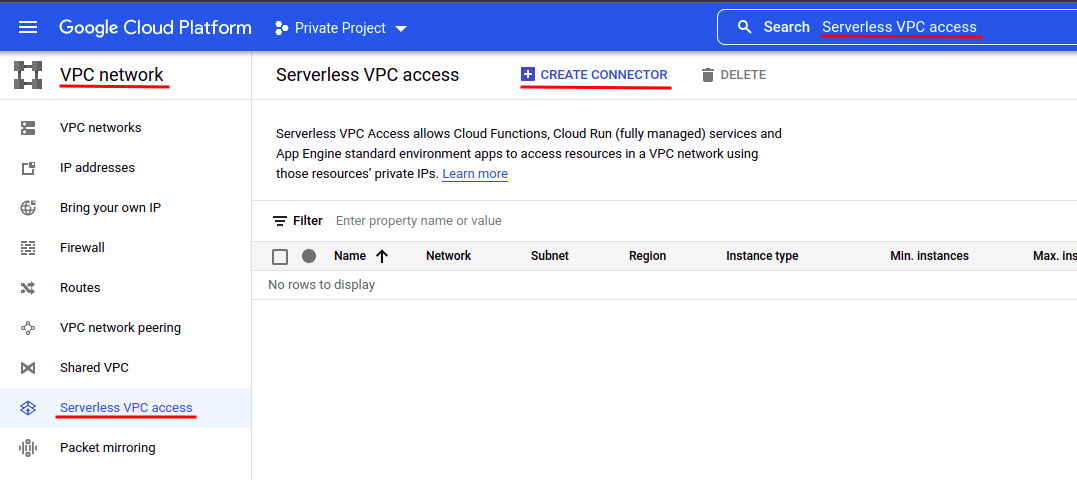Click the DELETE button
The width and height of the screenshot is (1077, 480).
(734, 75)
